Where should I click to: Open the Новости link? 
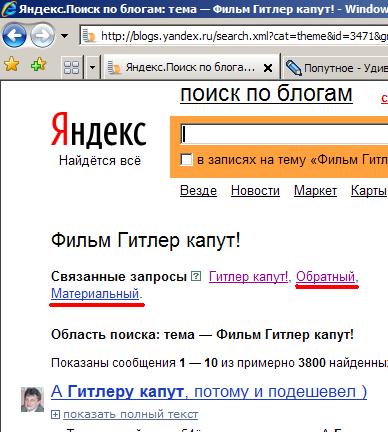(255, 191)
